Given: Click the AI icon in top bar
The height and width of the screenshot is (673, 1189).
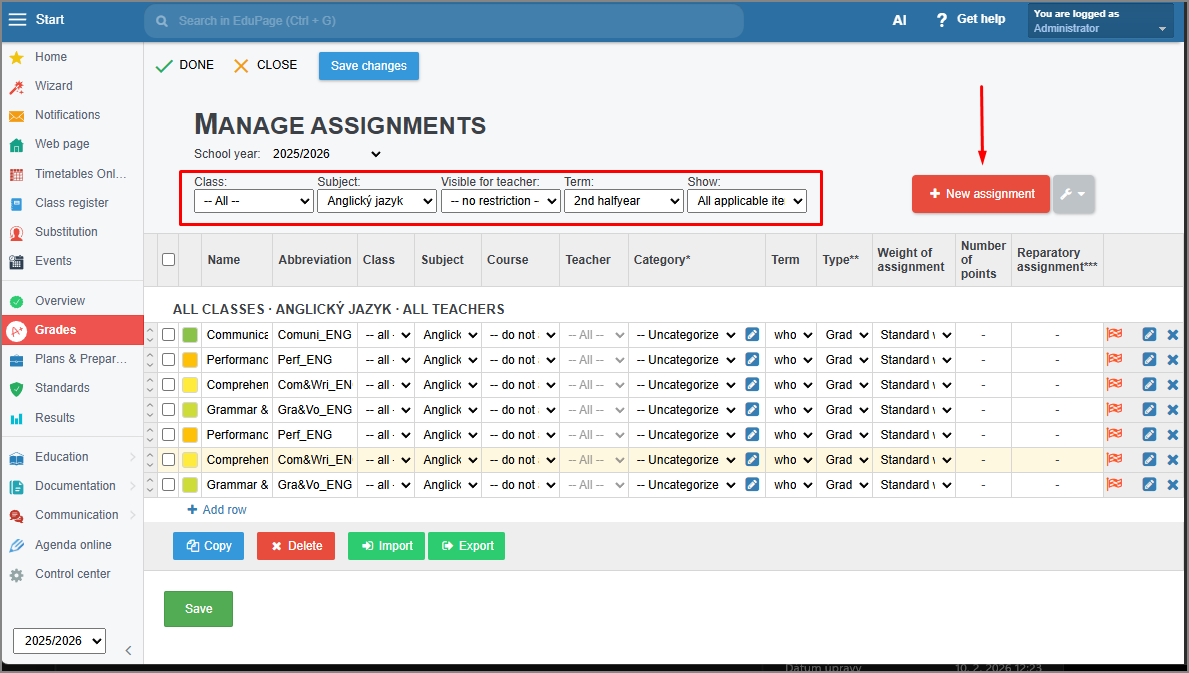Looking at the screenshot, I should point(899,20).
